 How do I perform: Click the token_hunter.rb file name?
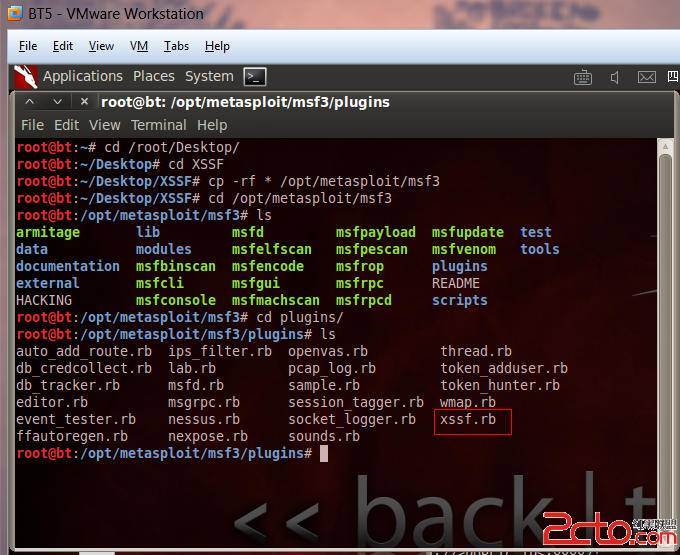coord(500,385)
